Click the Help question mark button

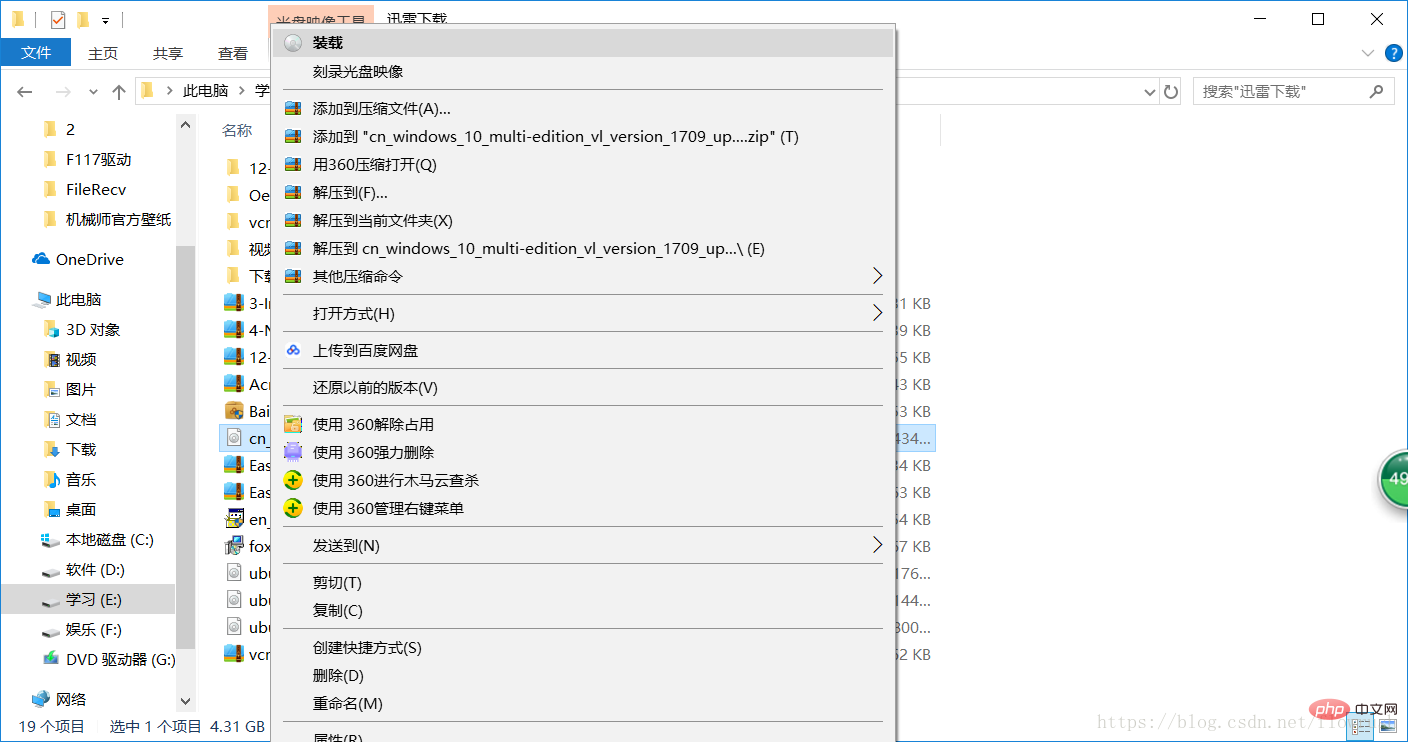pyautogui.click(x=1394, y=52)
